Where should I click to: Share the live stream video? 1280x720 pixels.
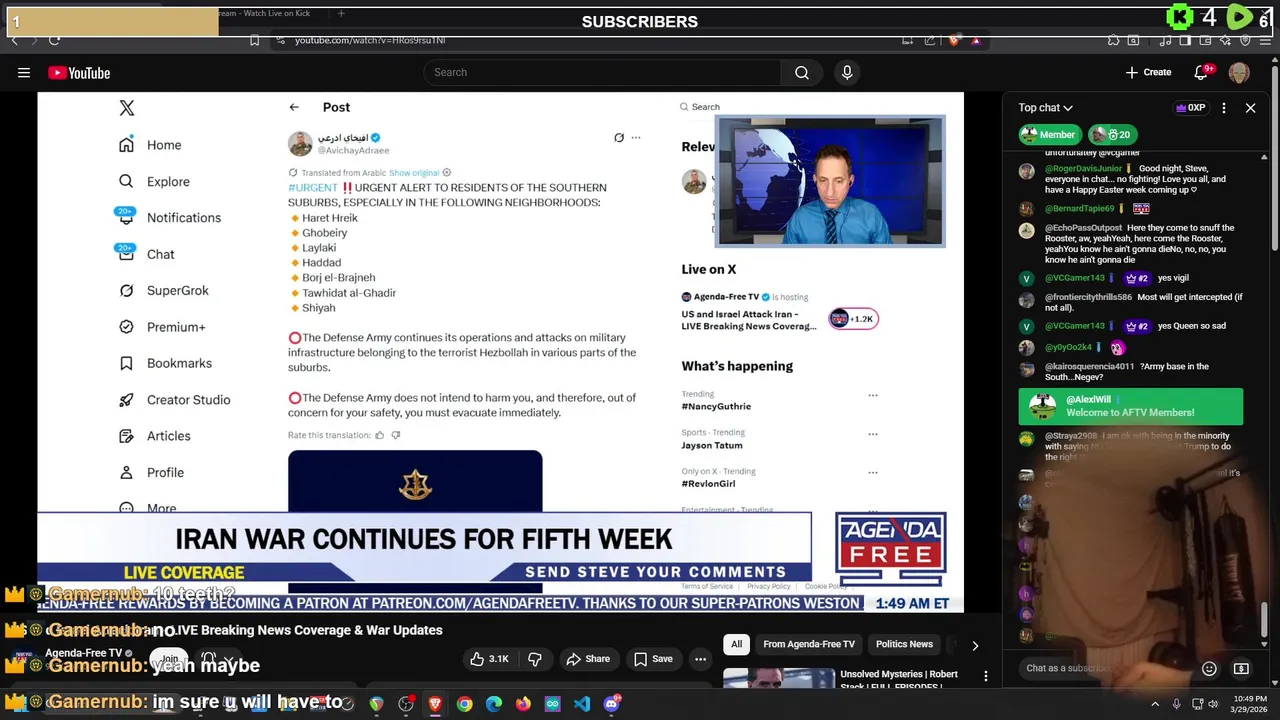tap(588, 659)
